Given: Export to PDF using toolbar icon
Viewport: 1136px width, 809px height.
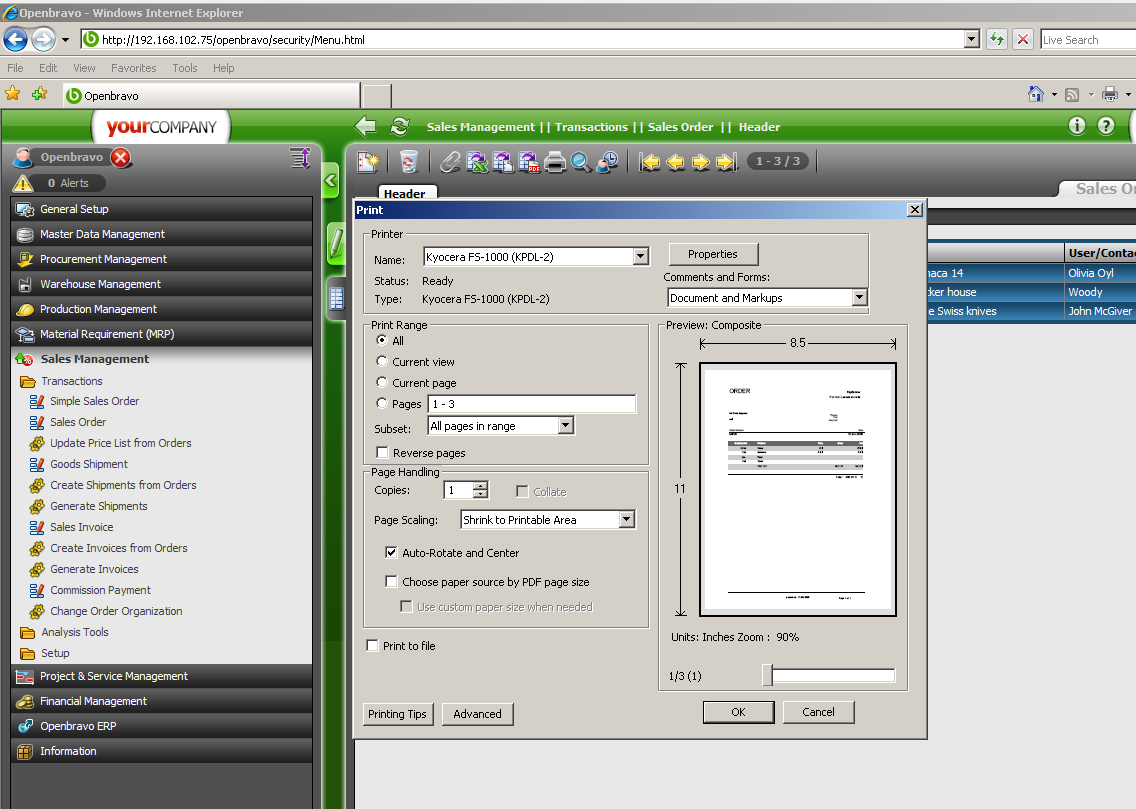Looking at the screenshot, I should [529, 161].
